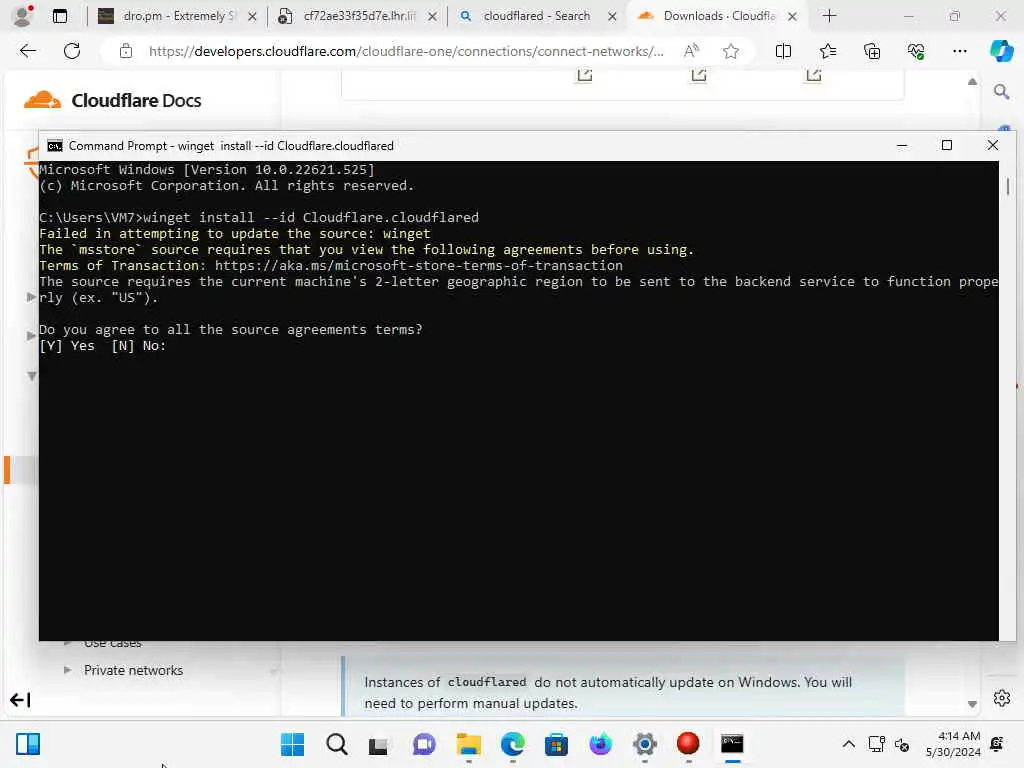View site information lock icon

[x=125, y=51]
